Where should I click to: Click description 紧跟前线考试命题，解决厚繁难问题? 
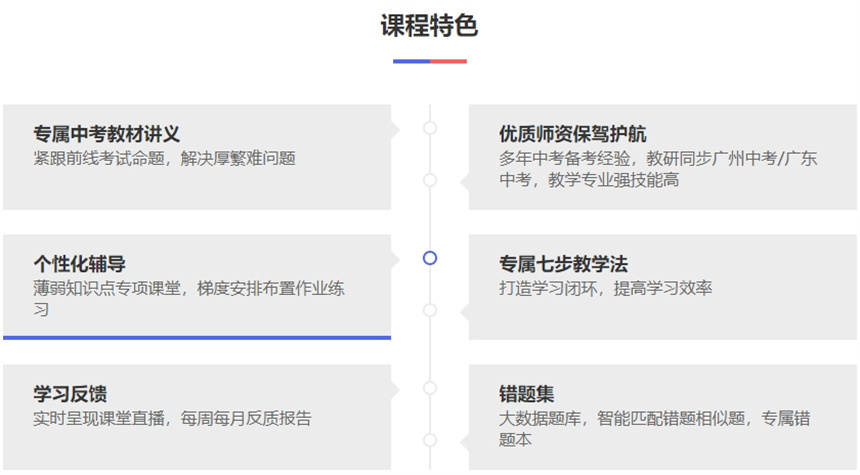click(164, 158)
